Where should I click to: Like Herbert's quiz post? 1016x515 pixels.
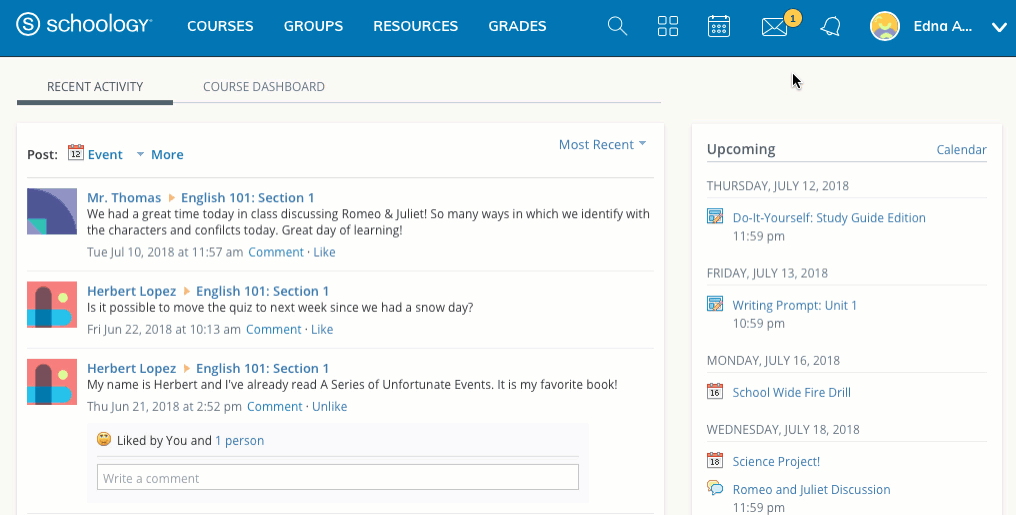coord(321,330)
